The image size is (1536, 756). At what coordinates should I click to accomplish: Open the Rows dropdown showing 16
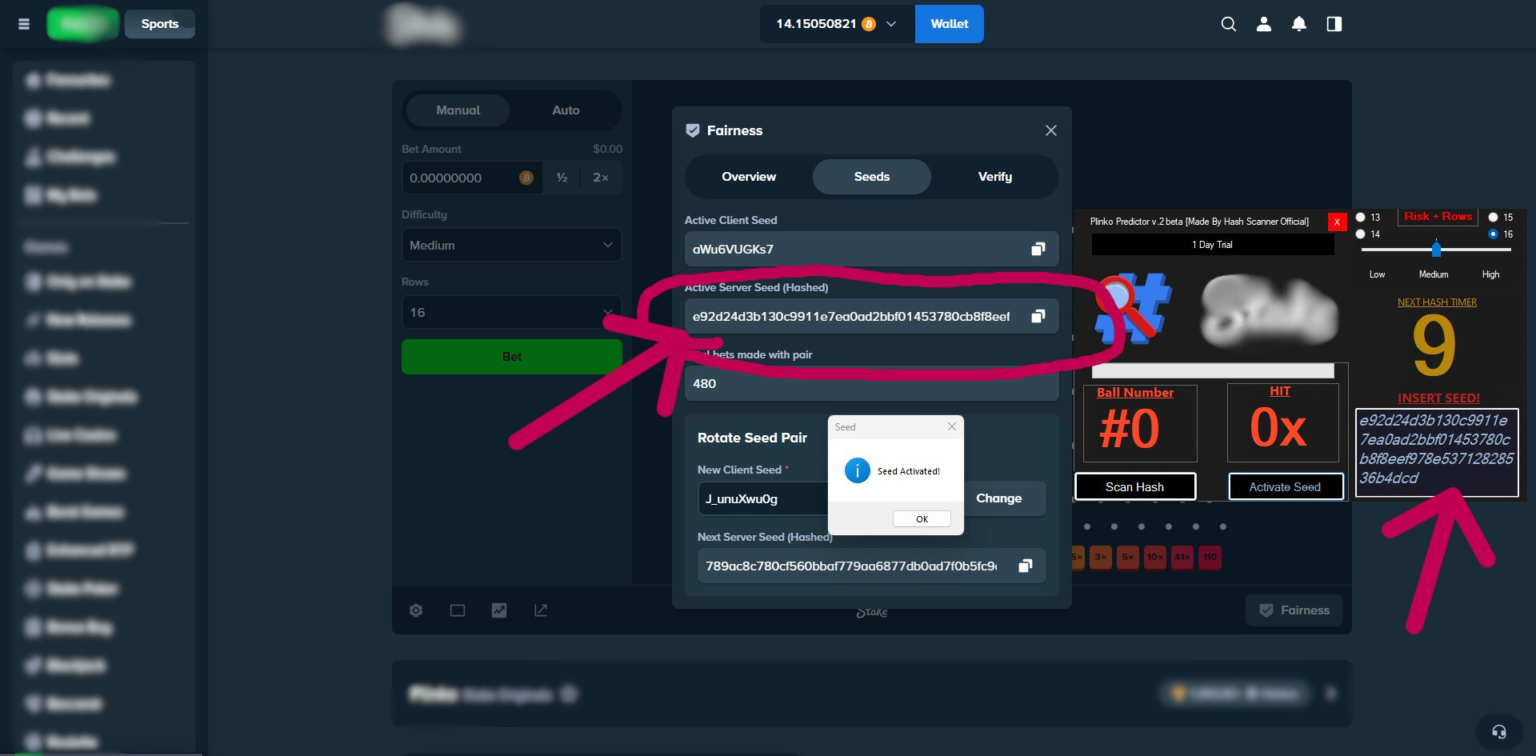tap(511, 312)
